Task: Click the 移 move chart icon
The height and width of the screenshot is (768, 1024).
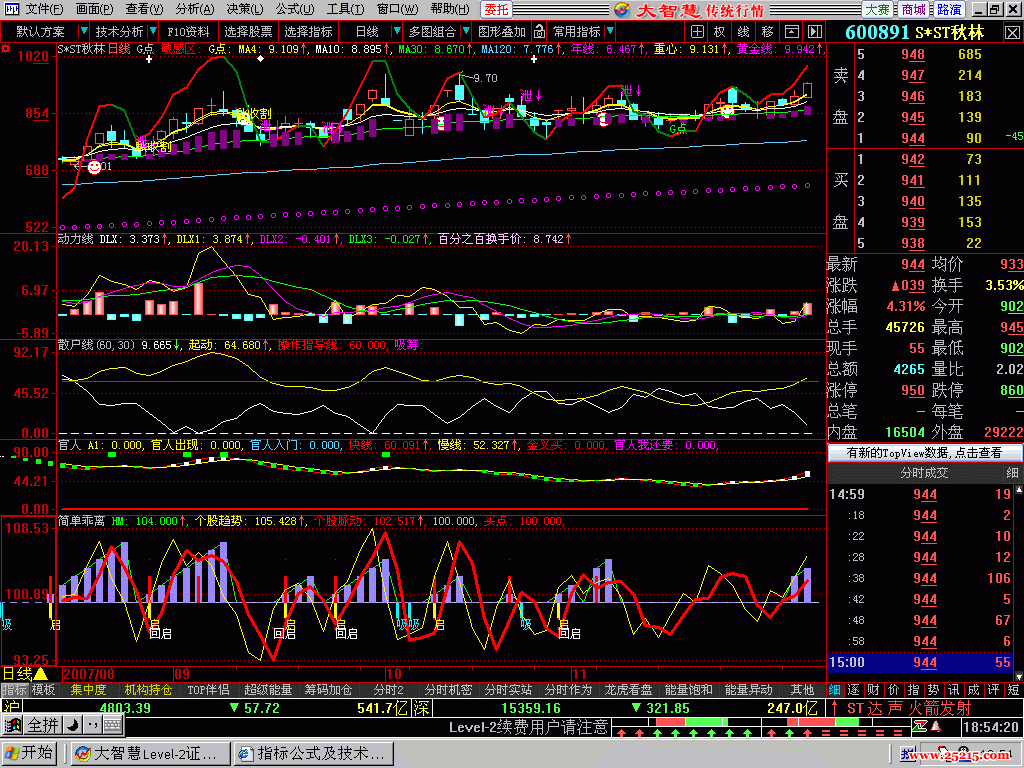Action: point(767,31)
